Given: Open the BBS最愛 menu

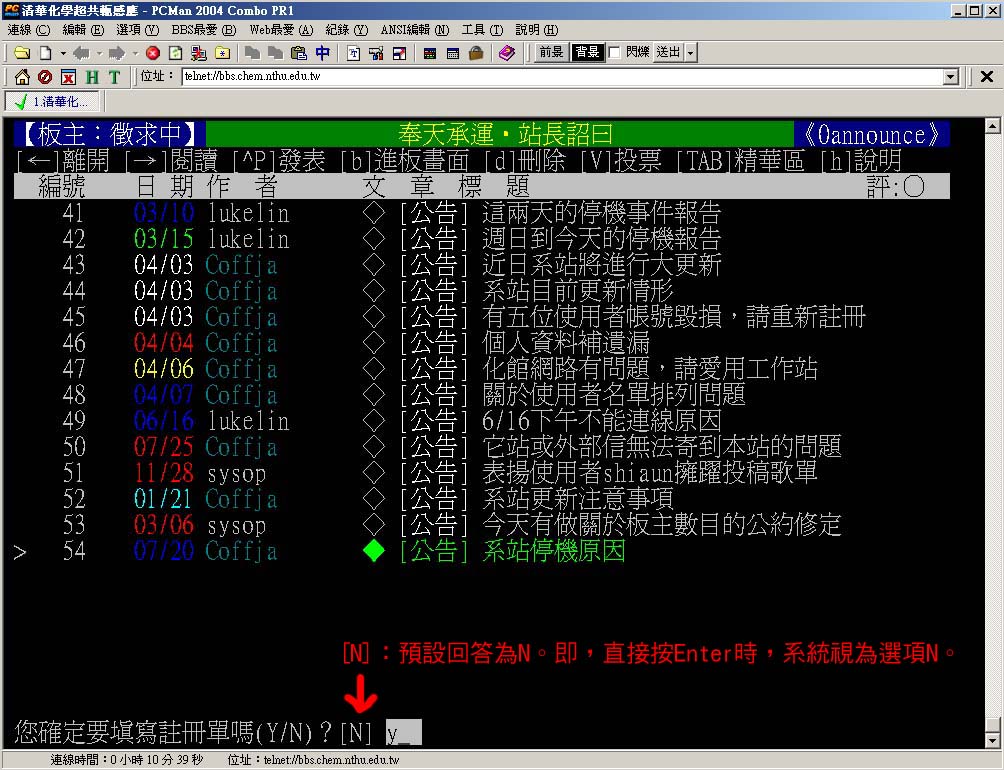Looking at the screenshot, I should (x=202, y=30).
